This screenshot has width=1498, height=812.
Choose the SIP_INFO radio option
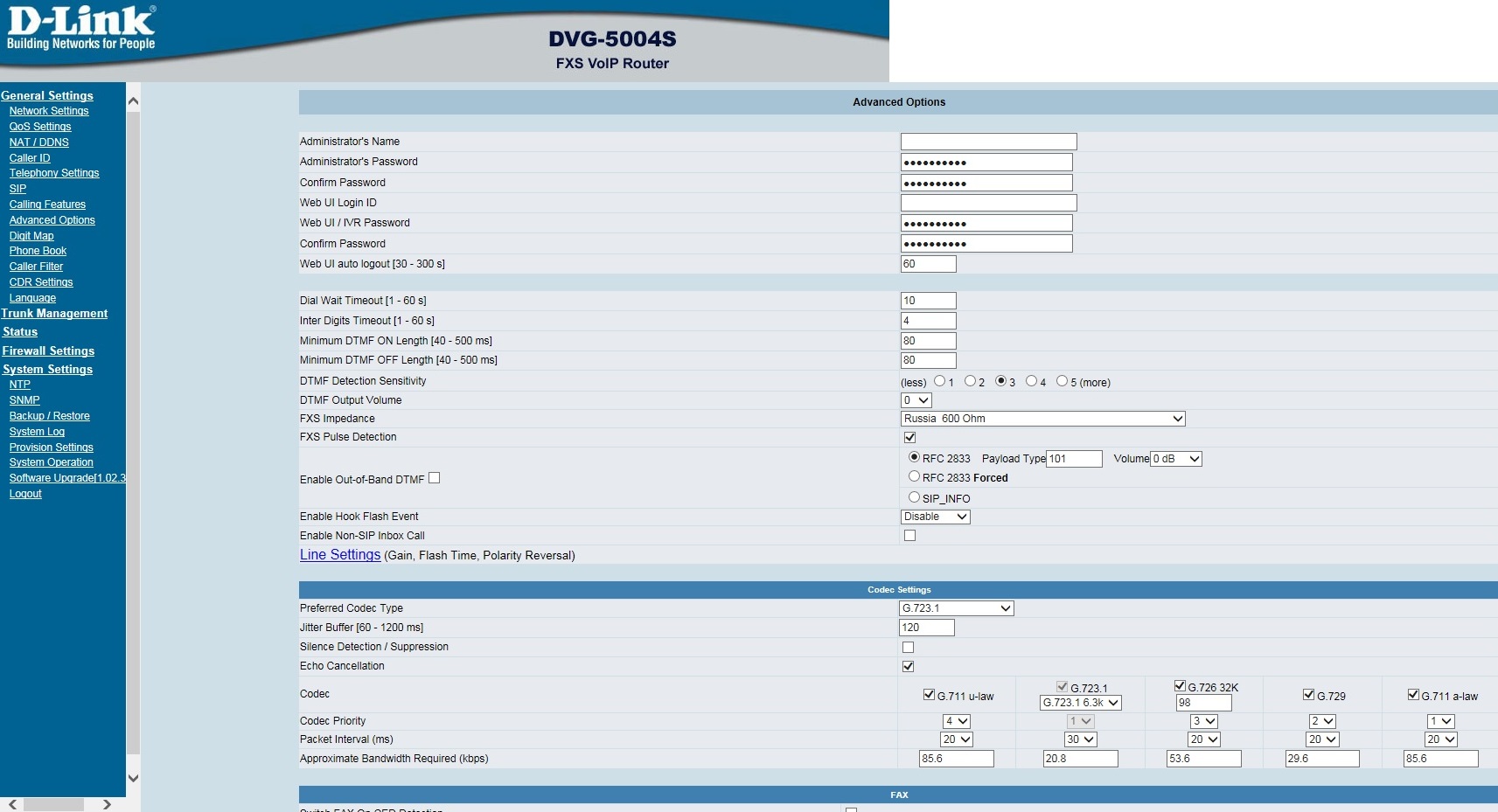coord(914,497)
